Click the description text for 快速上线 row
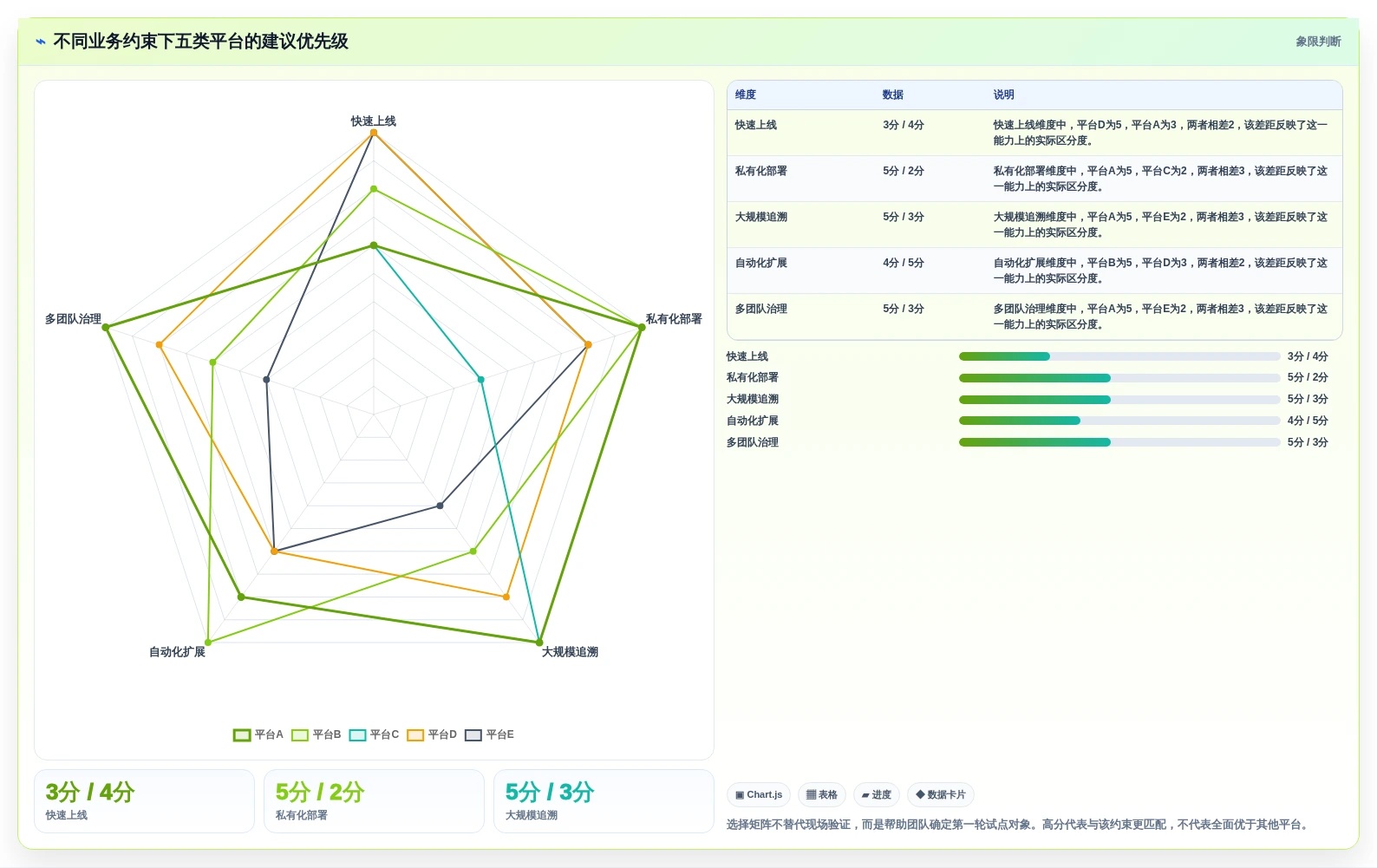The width and height of the screenshot is (1377, 868). coord(1160,133)
